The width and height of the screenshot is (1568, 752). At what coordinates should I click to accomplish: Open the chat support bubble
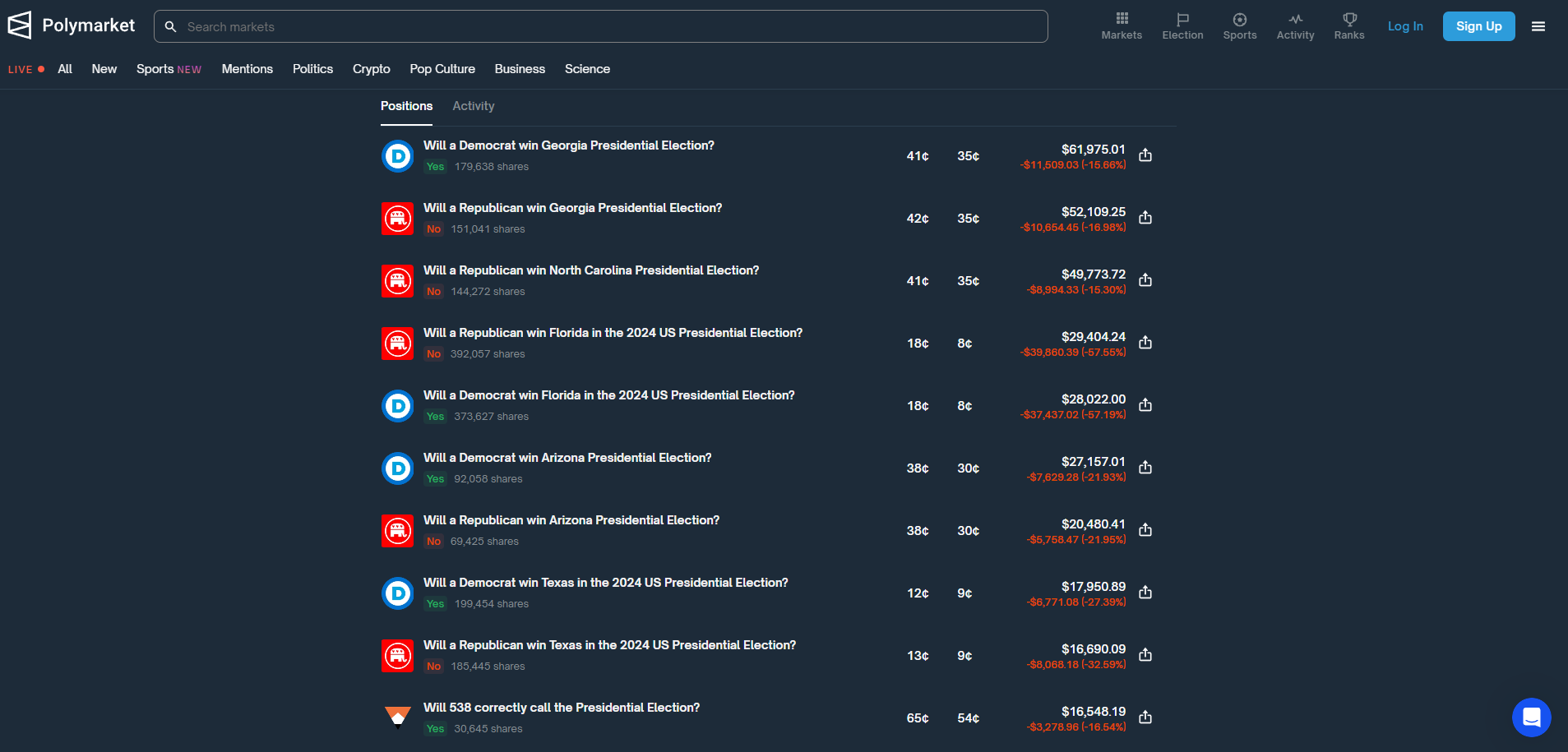1531,717
